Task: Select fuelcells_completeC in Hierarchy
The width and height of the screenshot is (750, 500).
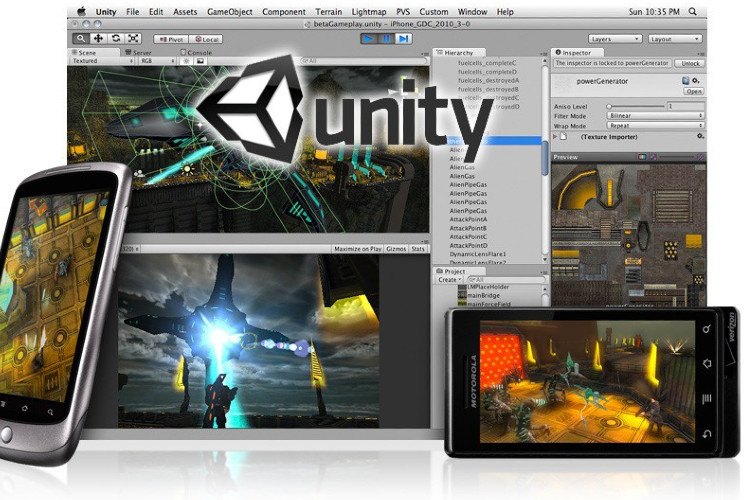Action: (x=487, y=63)
